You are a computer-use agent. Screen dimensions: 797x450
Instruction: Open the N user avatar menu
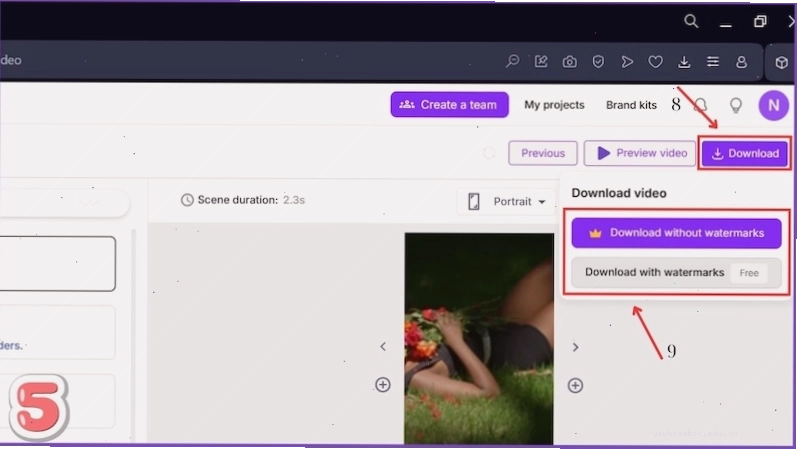point(774,105)
